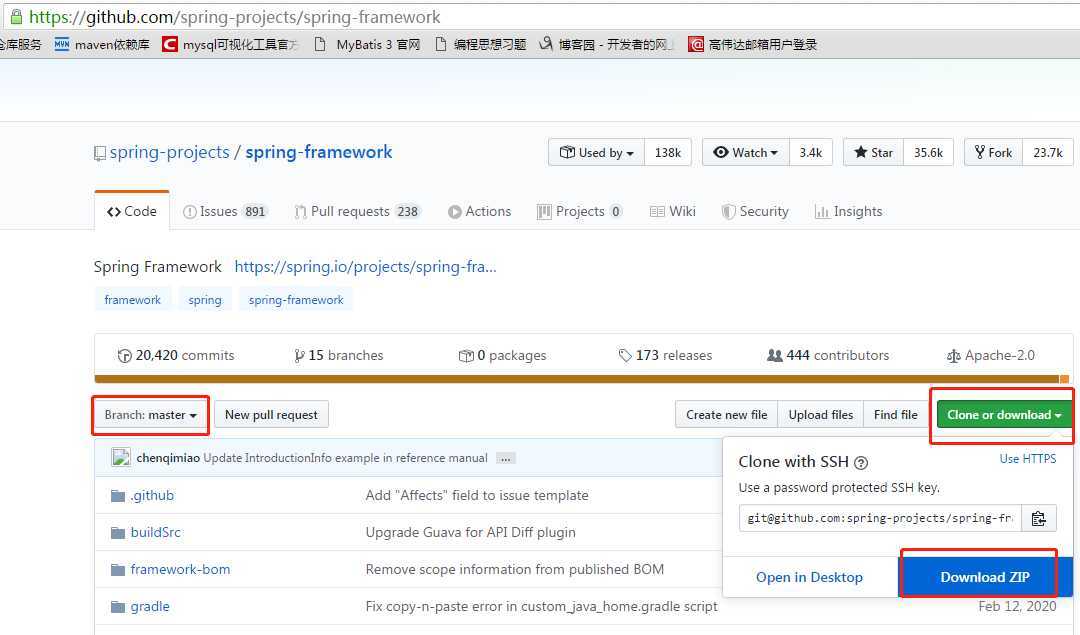Switch clone method via Use HTTPS
The height and width of the screenshot is (635, 1080).
tap(1028, 459)
